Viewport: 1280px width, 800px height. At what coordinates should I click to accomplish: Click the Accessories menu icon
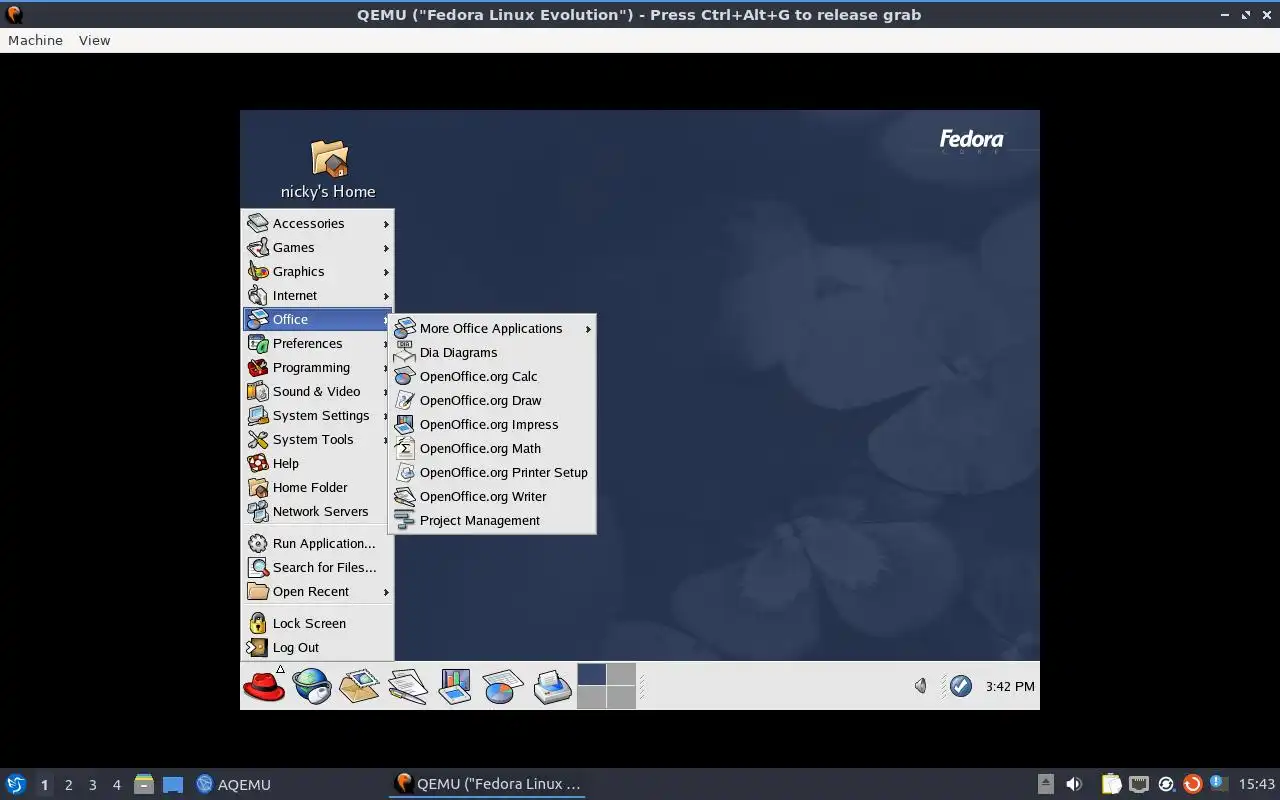(258, 223)
